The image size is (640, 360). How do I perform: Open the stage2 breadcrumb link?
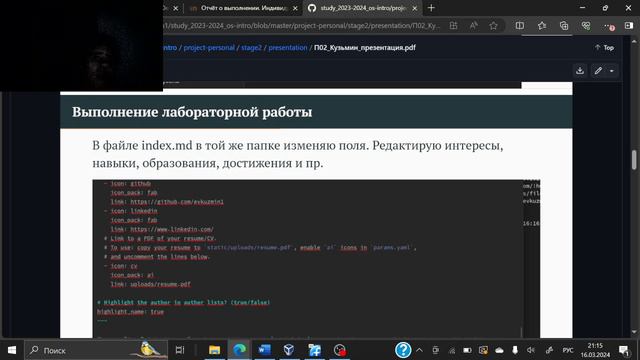tap(251, 48)
